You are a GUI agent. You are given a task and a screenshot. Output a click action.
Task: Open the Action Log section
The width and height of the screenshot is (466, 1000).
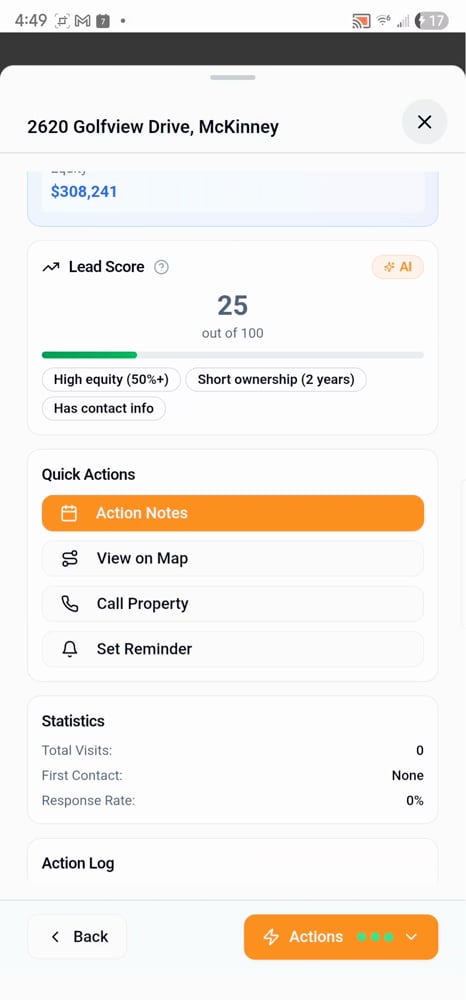(x=78, y=864)
